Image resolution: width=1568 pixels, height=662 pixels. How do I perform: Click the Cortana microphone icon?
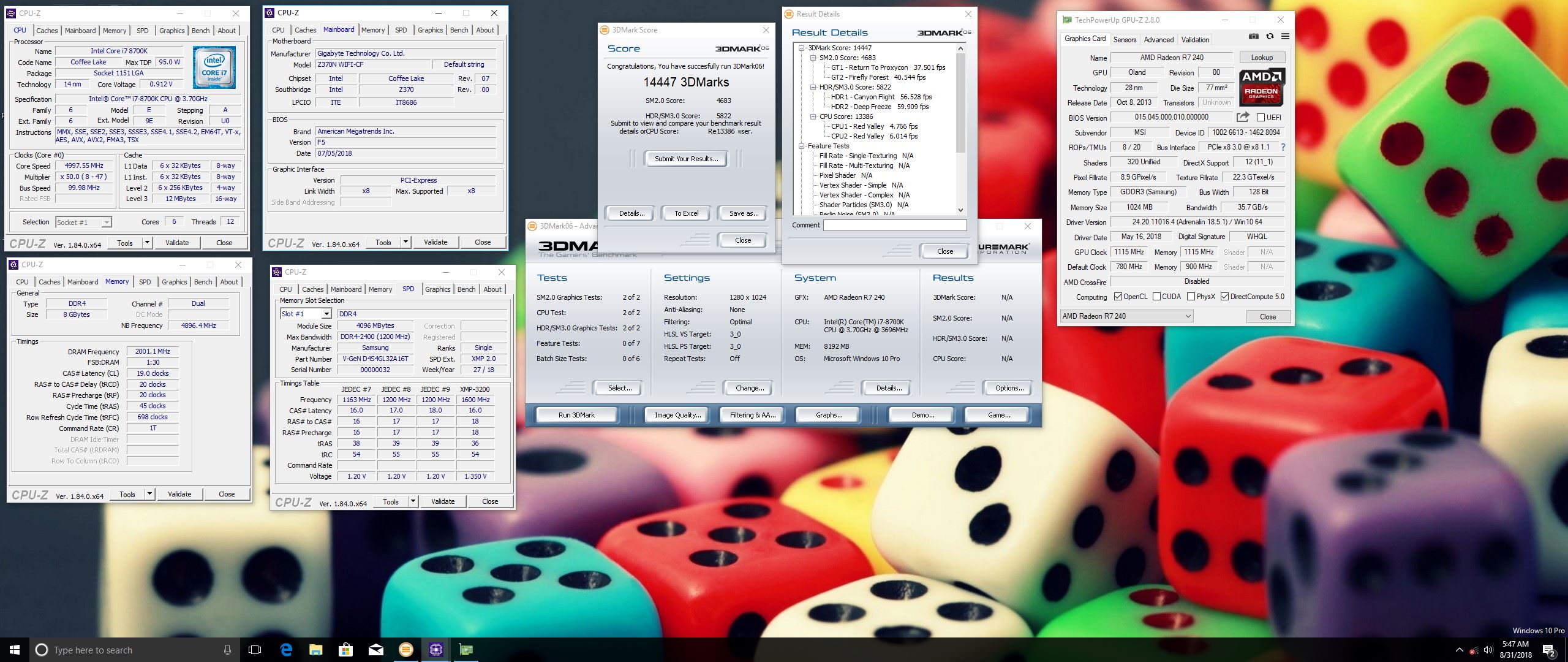click(227, 650)
